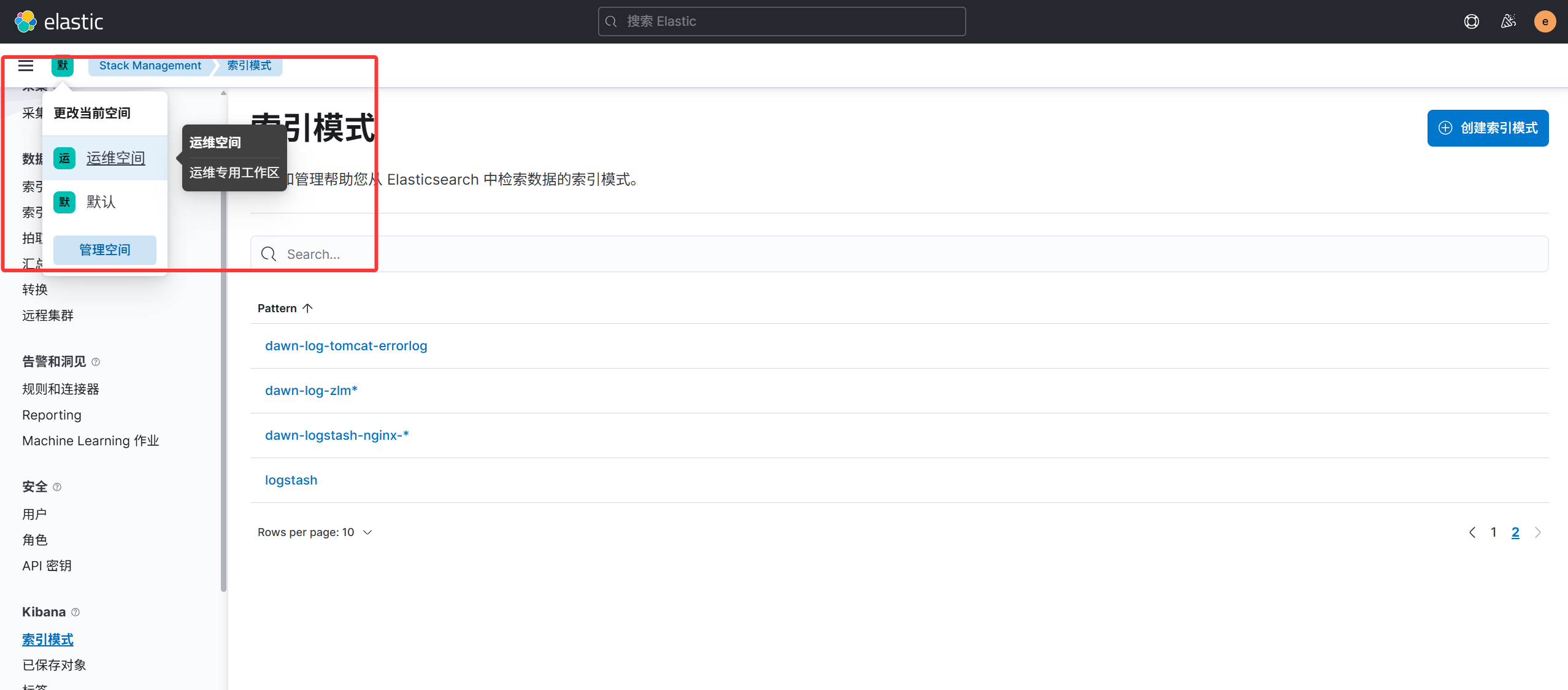1568x690 pixels.
Task: Go to page 1
Action: click(x=1494, y=532)
